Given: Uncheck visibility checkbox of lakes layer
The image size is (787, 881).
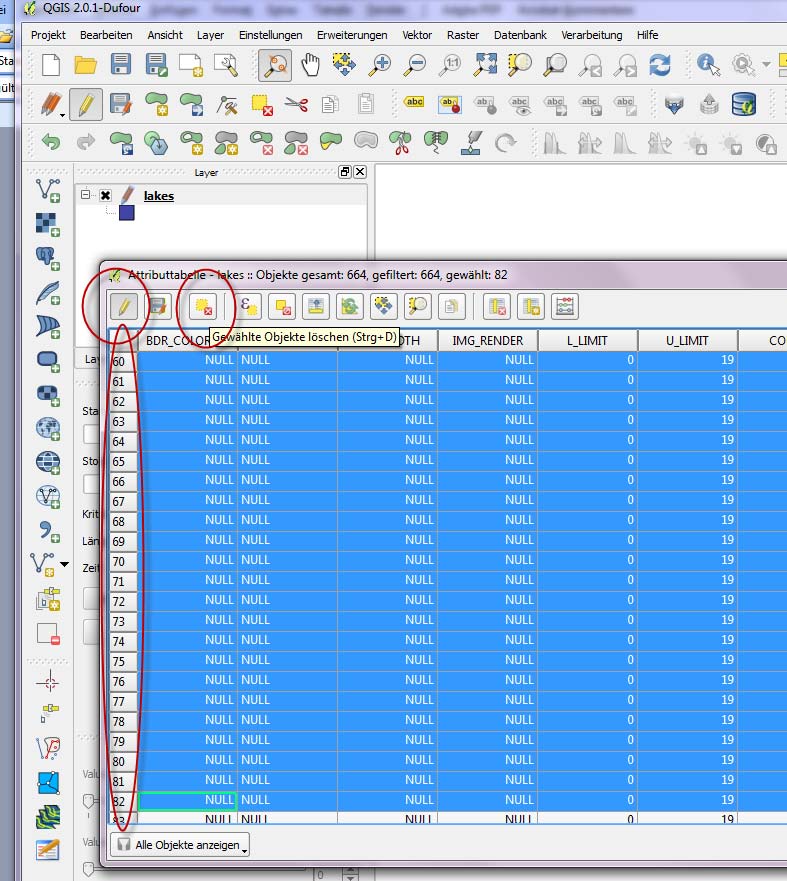Looking at the screenshot, I should pos(106,196).
